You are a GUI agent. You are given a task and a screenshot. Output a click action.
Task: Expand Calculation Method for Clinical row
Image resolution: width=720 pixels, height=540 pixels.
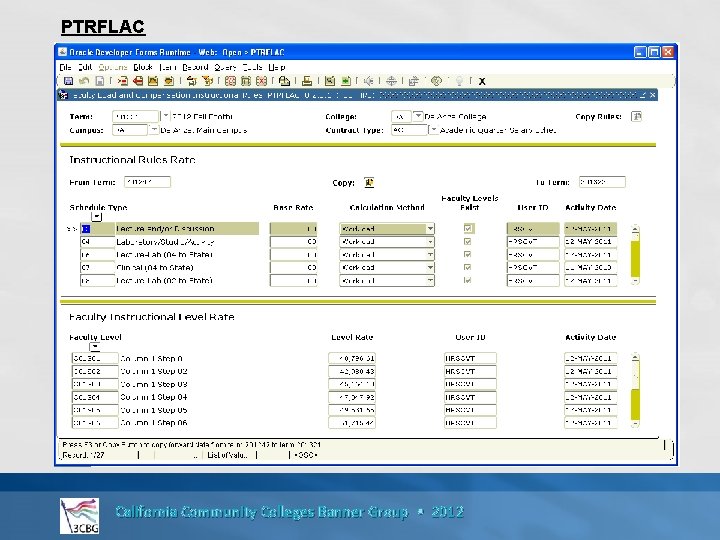tap(430, 267)
